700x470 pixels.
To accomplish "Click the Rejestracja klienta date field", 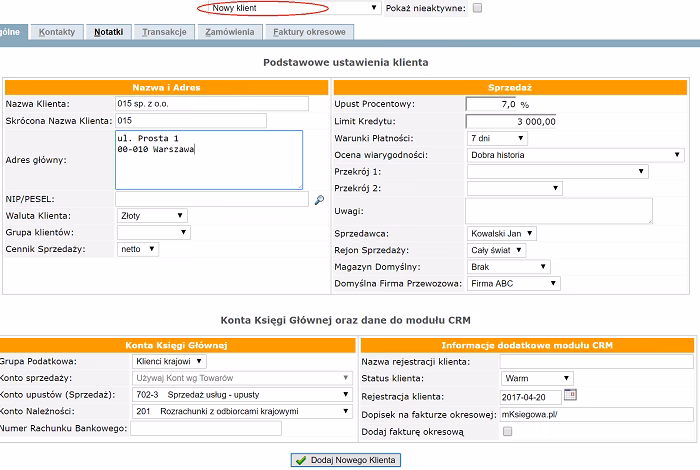I will point(531,397).
